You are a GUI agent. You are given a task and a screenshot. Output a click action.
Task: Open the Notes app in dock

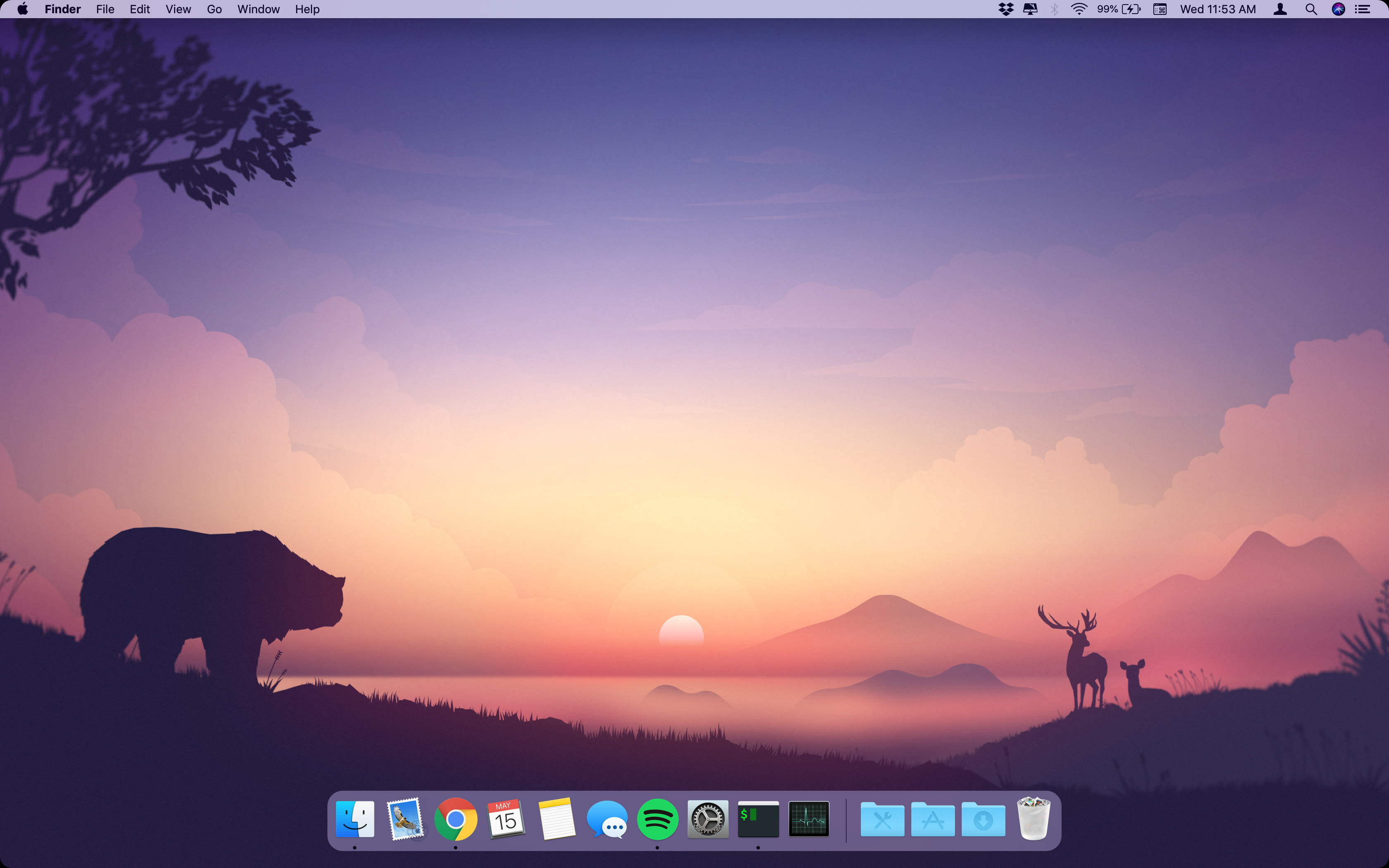(x=556, y=820)
